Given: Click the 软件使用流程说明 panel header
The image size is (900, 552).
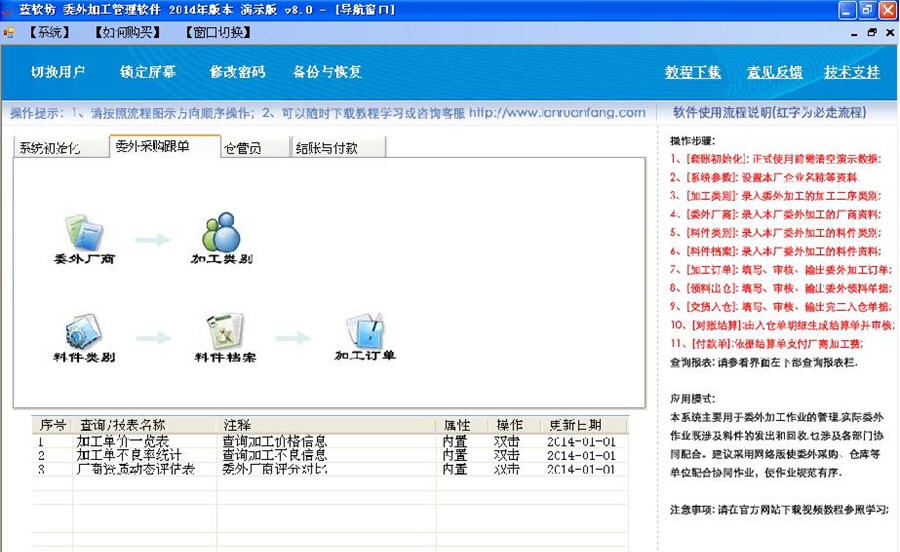Looking at the screenshot, I should (770, 112).
